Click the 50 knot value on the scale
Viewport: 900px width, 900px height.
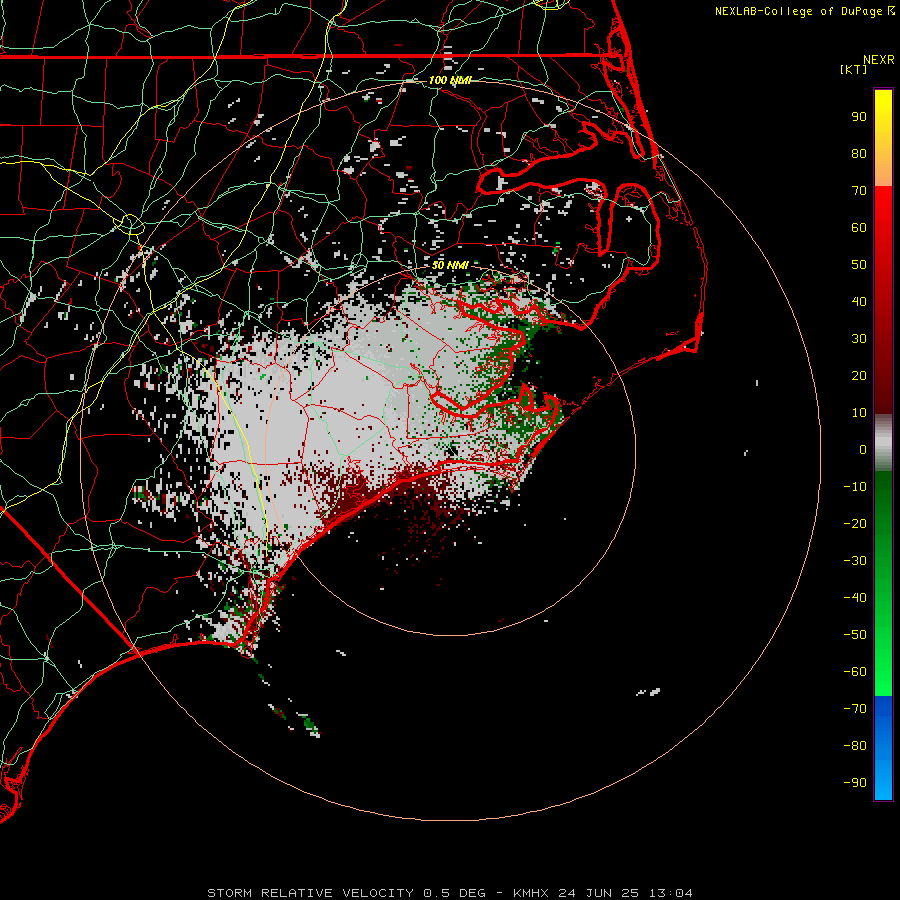(x=859, y=265)
